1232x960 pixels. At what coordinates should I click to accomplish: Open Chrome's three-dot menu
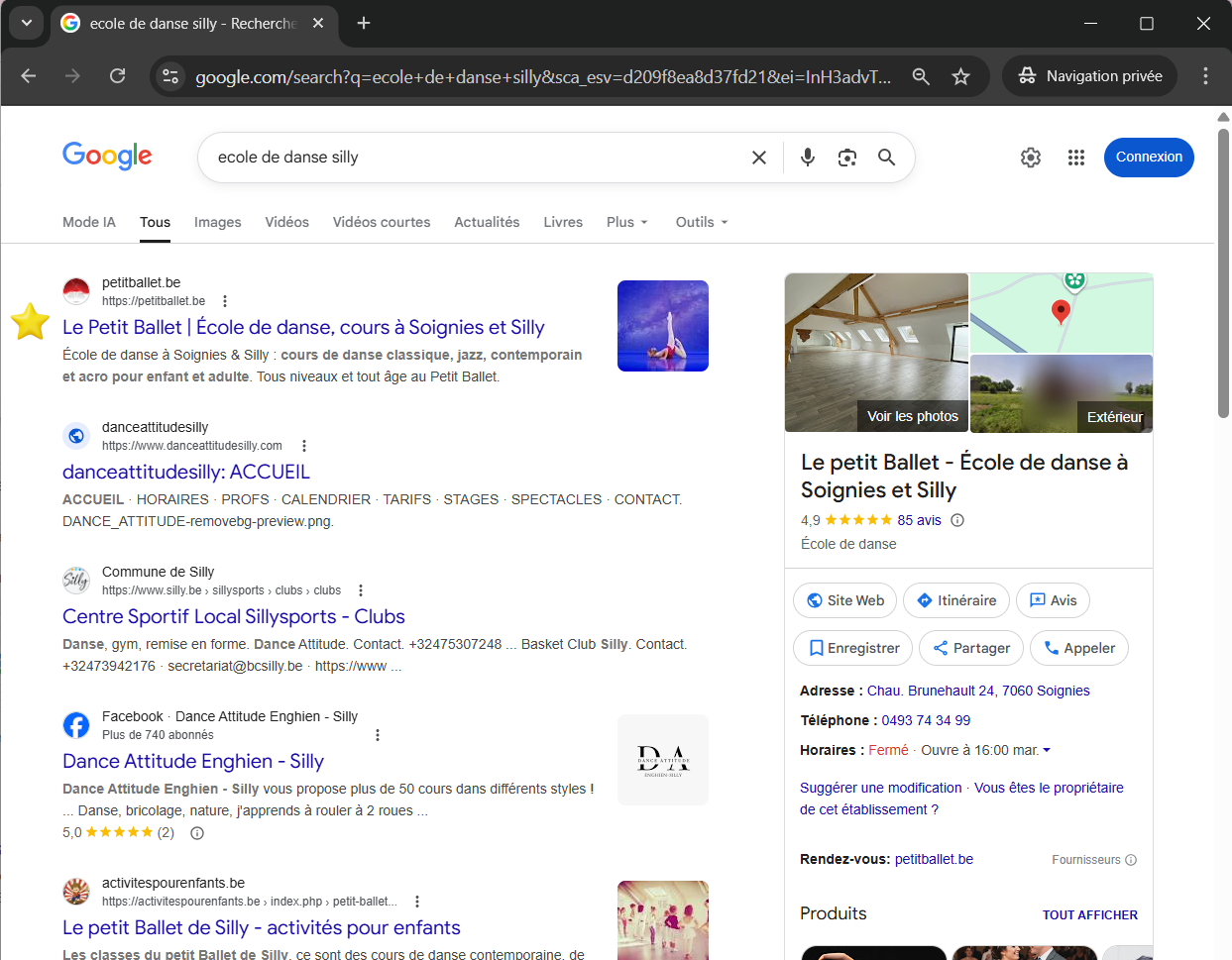tap(1205, 76)
